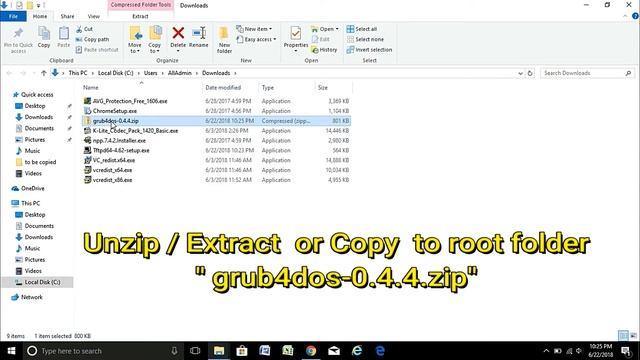Create a New folder
Screen dimensions: 640x360
(x=224, y=40)
